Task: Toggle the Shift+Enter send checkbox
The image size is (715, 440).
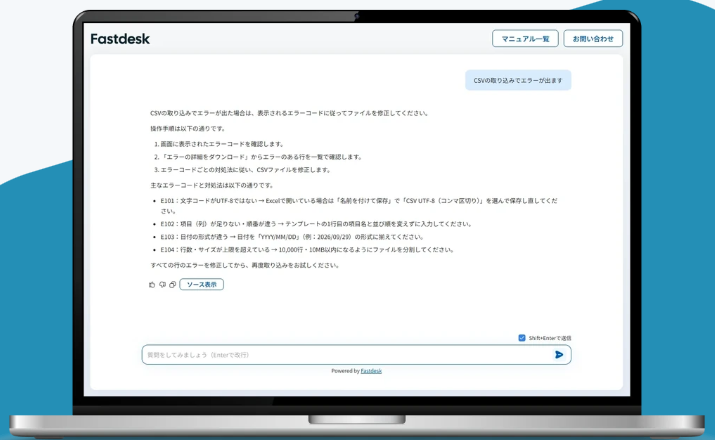Action: click(x=522, y=338)
